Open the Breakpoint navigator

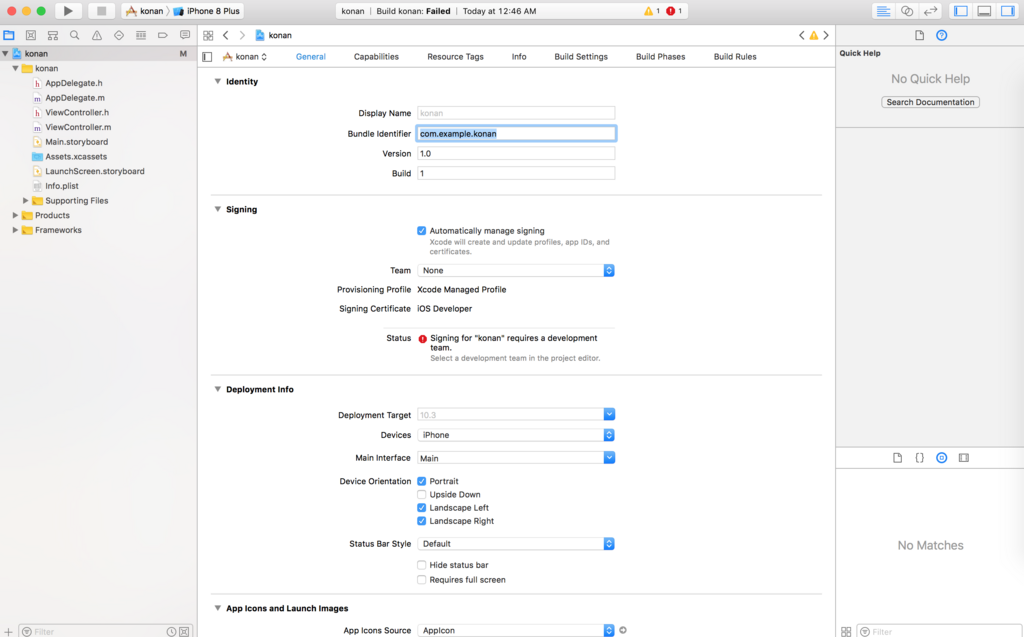pos(163,35)
